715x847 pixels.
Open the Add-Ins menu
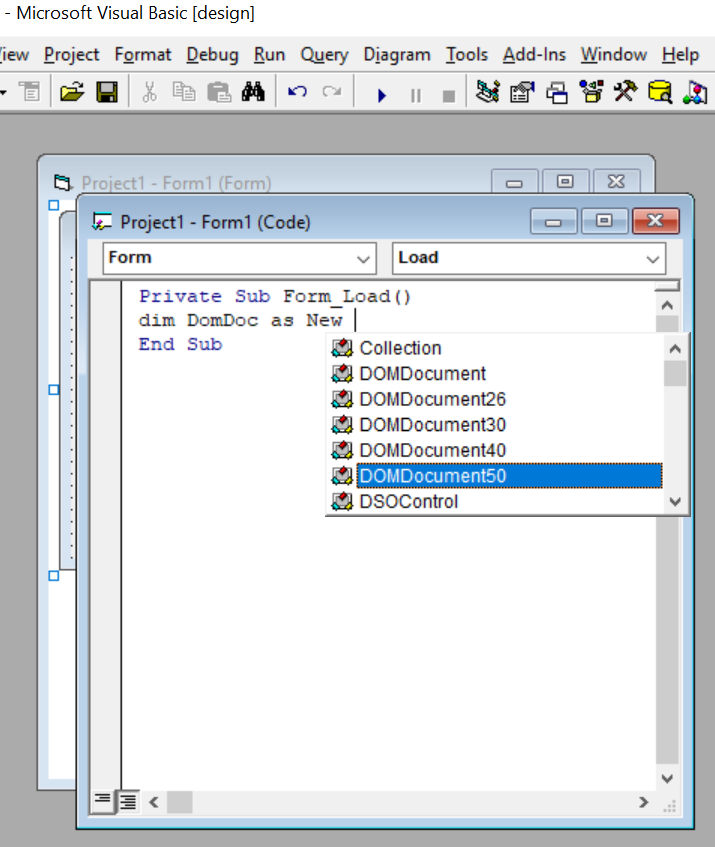point(534,55)
